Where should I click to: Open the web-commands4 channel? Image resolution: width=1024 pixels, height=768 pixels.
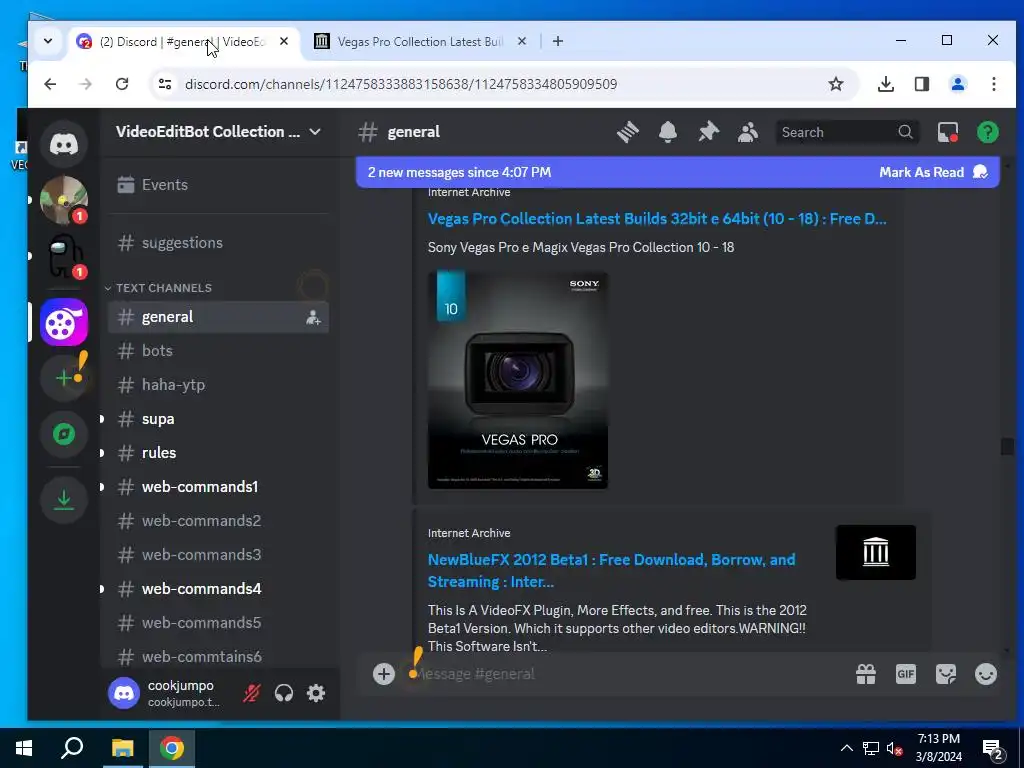click(218, 588)
